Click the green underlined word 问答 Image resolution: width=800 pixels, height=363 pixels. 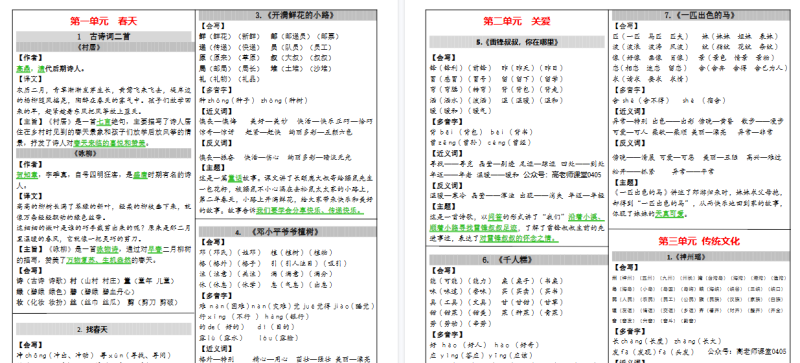point(495,216)
